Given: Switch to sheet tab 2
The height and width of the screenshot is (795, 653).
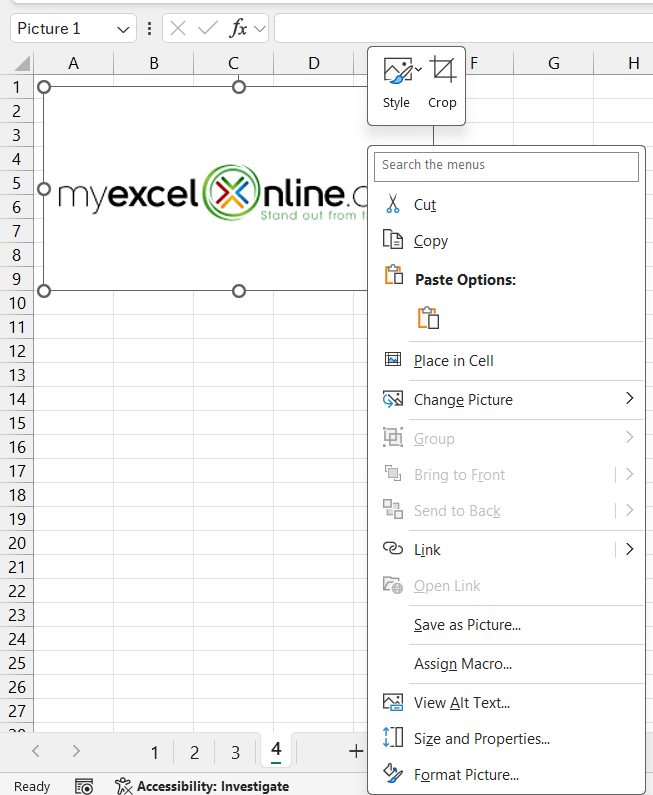Looking at the screenshot, I should (x=194, y=752).
